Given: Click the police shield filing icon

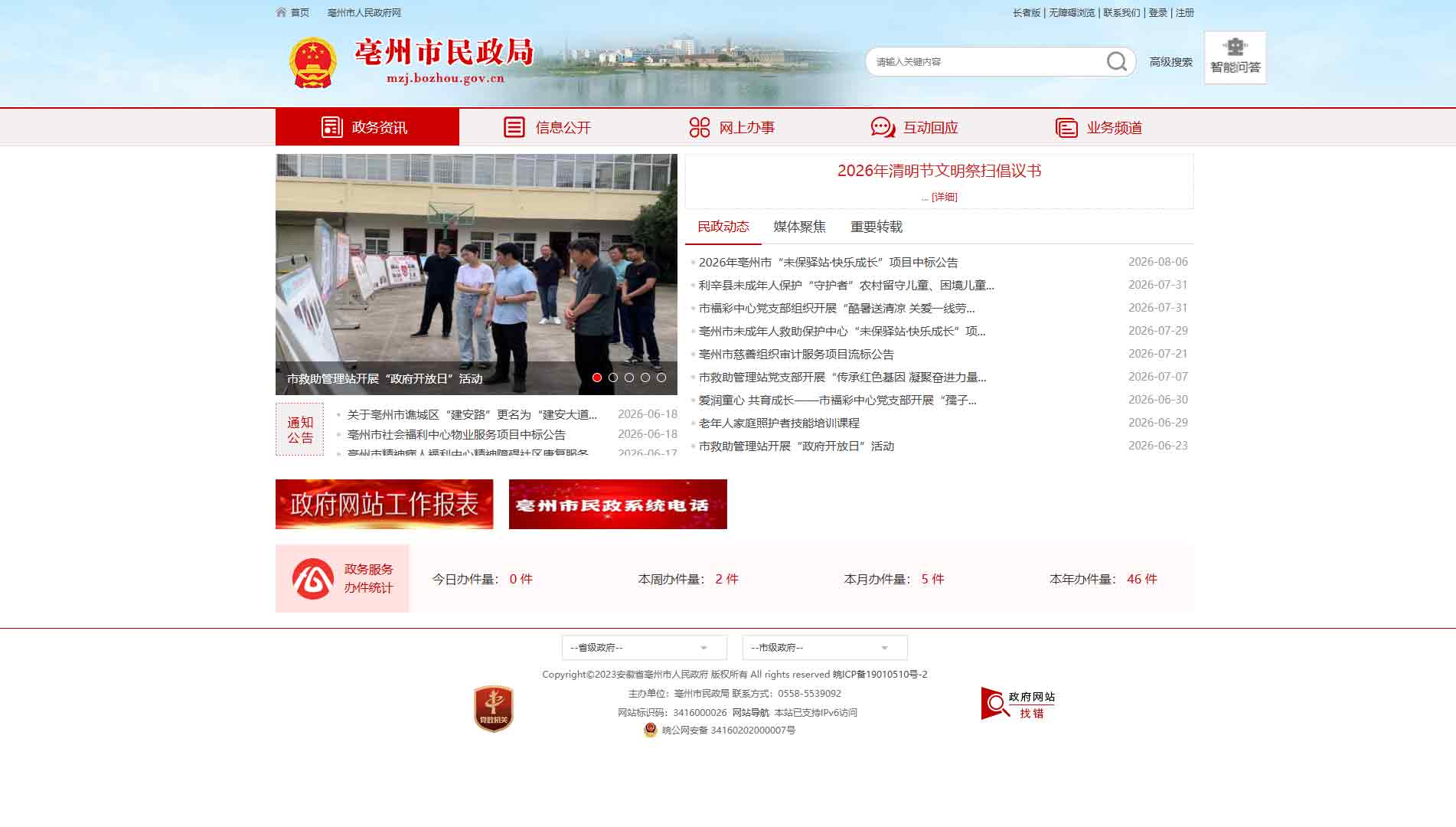Looking at the screenshot, I should click(x=651, y=730).
